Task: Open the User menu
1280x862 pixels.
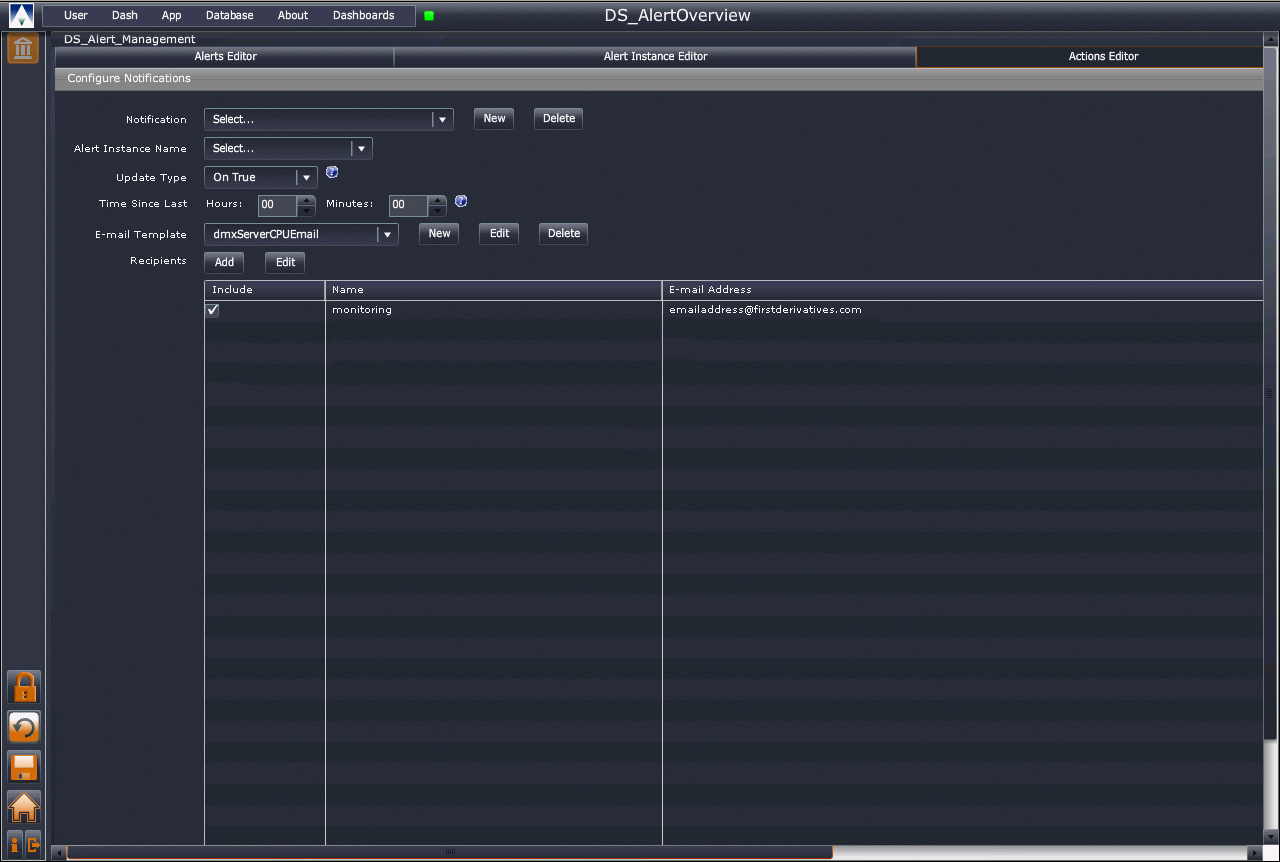Action: point(76,15)
